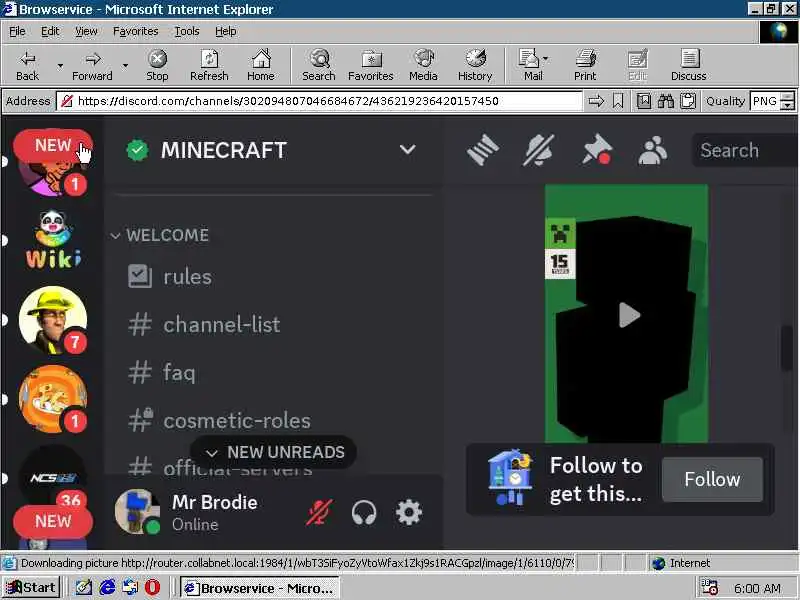Go to the Home page
Screen dimensions: 800x600
pyautogui.click(x=261, y=65)
